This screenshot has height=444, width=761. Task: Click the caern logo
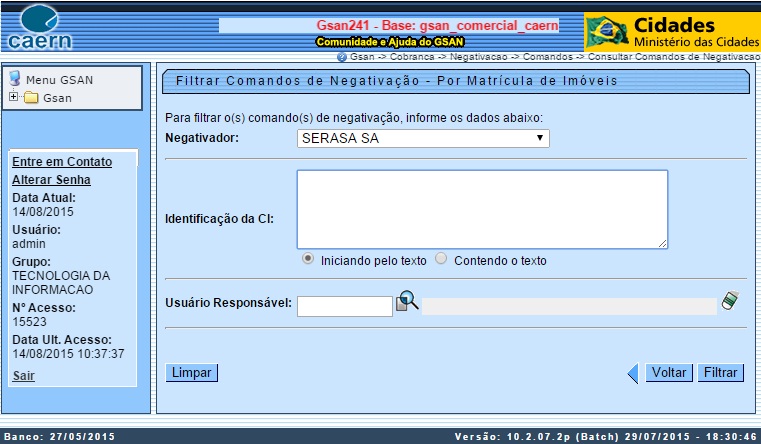click(39, 27)
